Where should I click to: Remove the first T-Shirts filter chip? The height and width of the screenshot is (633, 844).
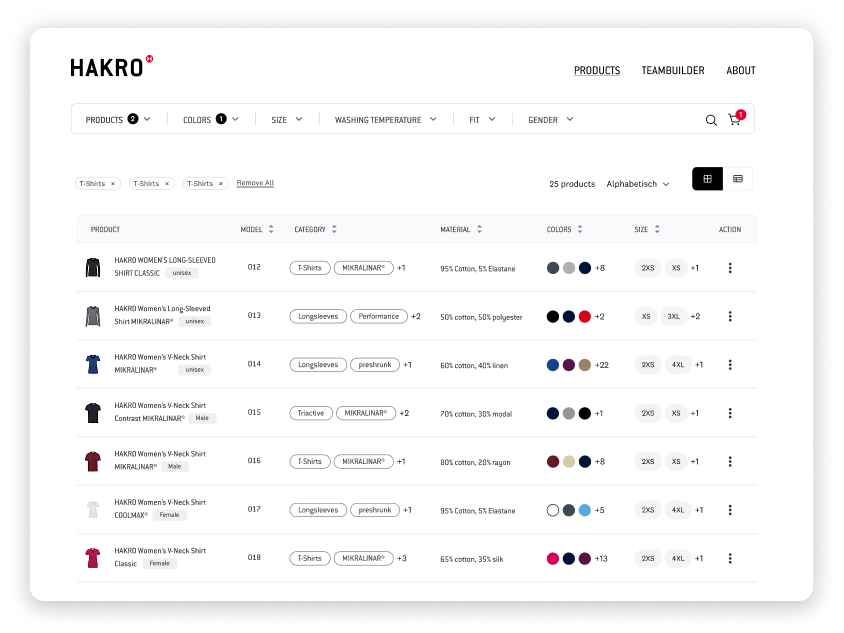pyautogui.click(x=113, y=183)
